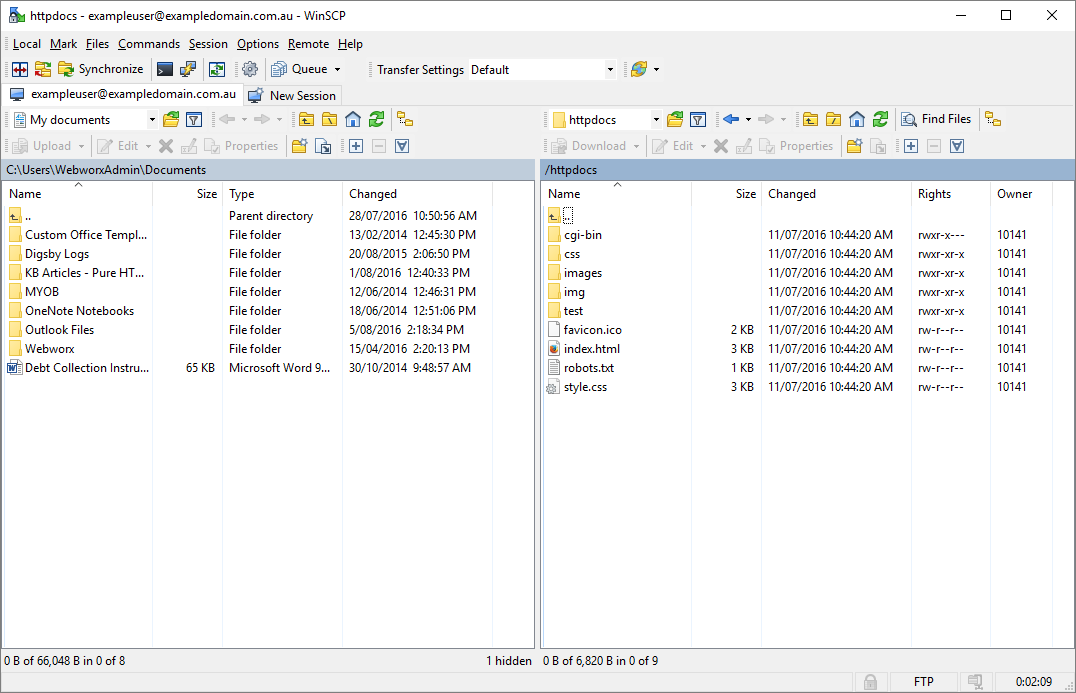Screen dimensions: 1076x693
Task: Toggle the remote panel filter
Action: click(x=698, y=118)
